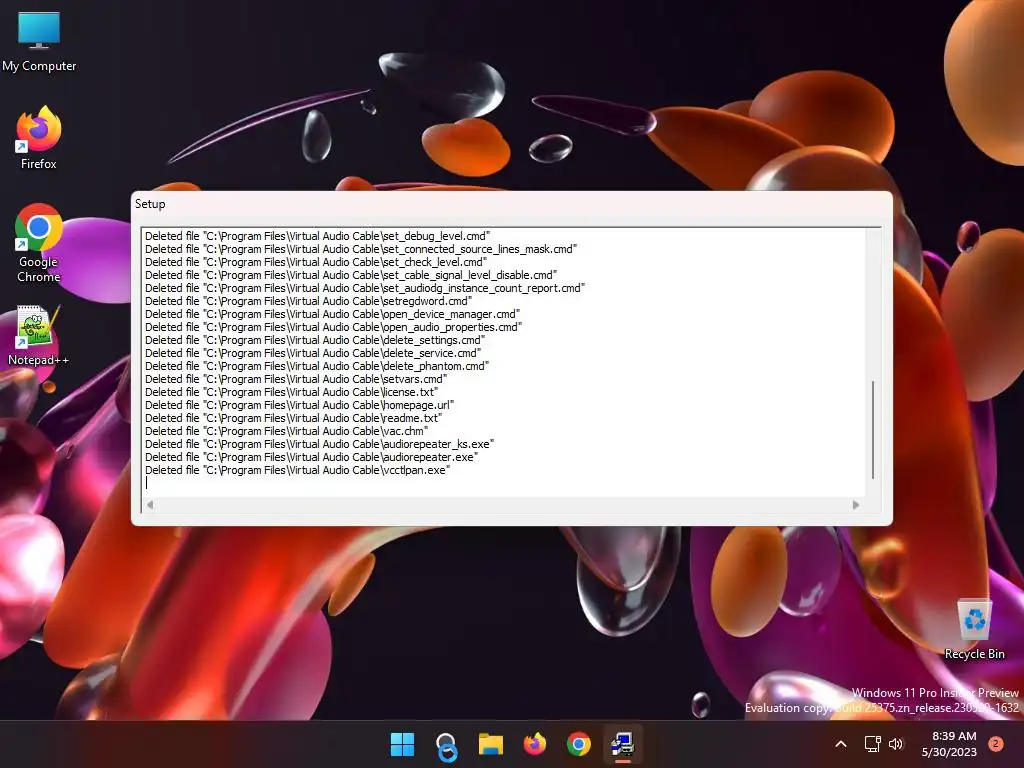Click the taskbar search icon

coord(447,745)
